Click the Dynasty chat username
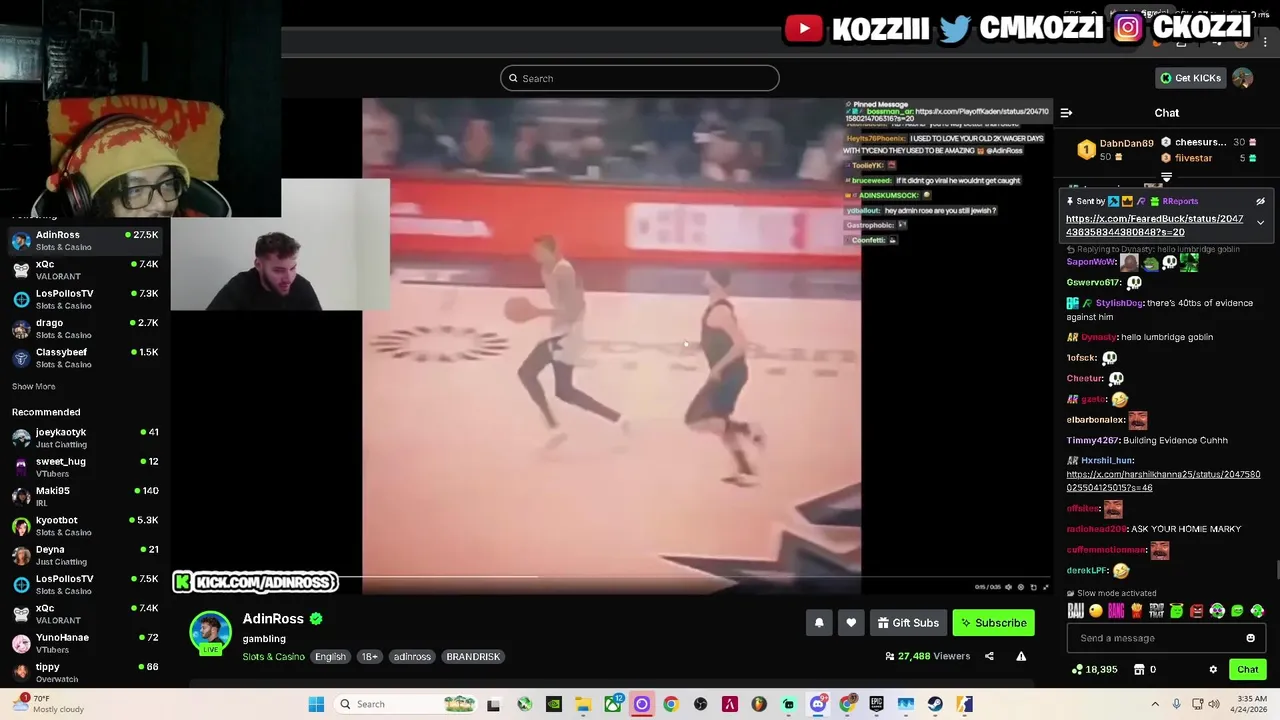 pyautogui.click(x=1097, y=337)
